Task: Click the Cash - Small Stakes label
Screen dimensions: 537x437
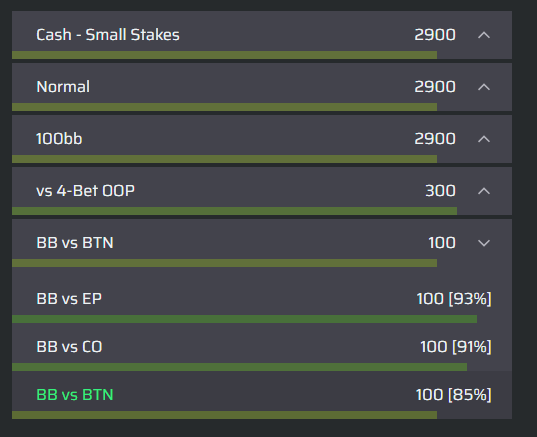Action: coord(108,35)
